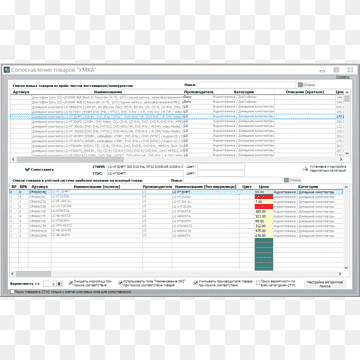Open the Справка help link
360x360 pixels.
click(x=343, y=77)
